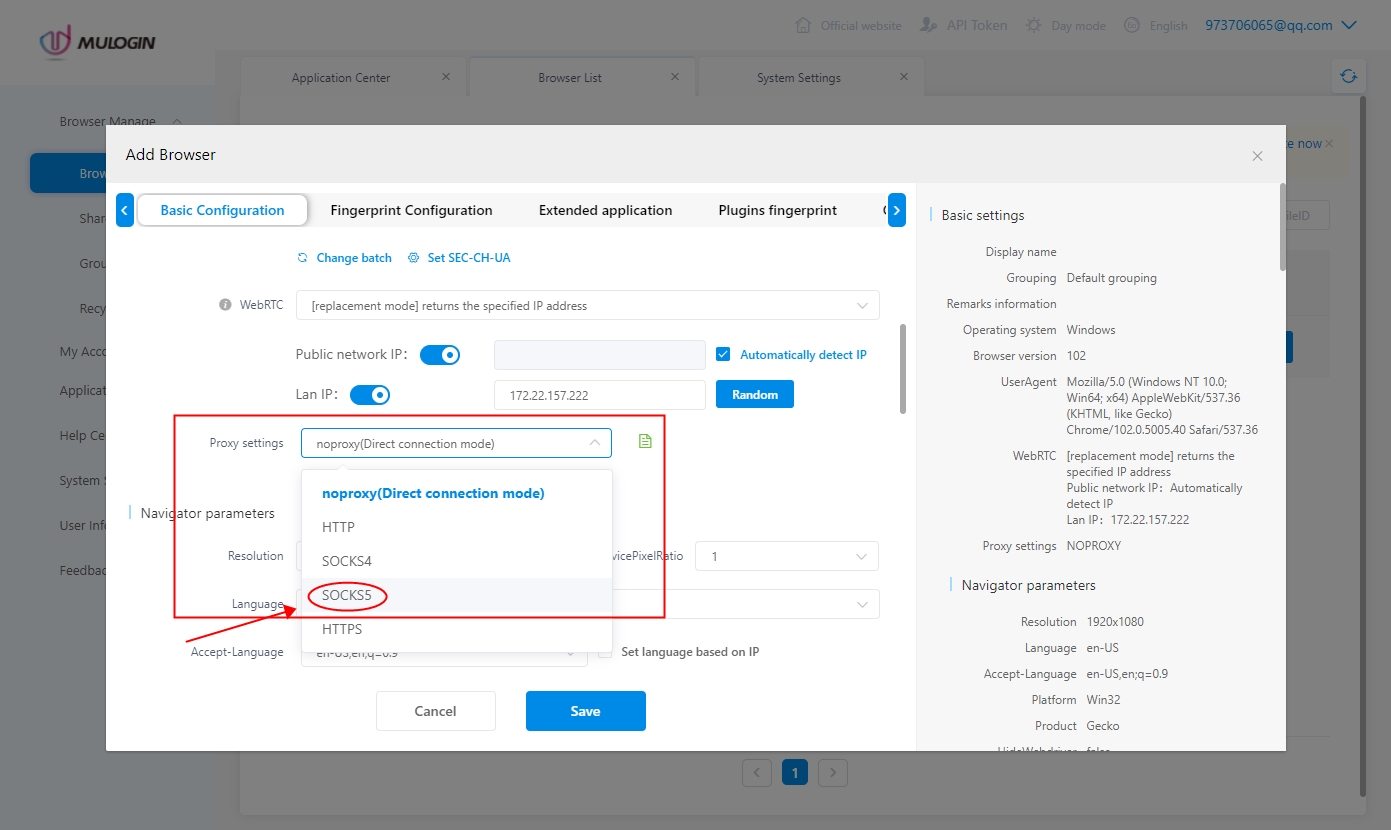
Task: Open API Token from the header
Action: (964, 25)
